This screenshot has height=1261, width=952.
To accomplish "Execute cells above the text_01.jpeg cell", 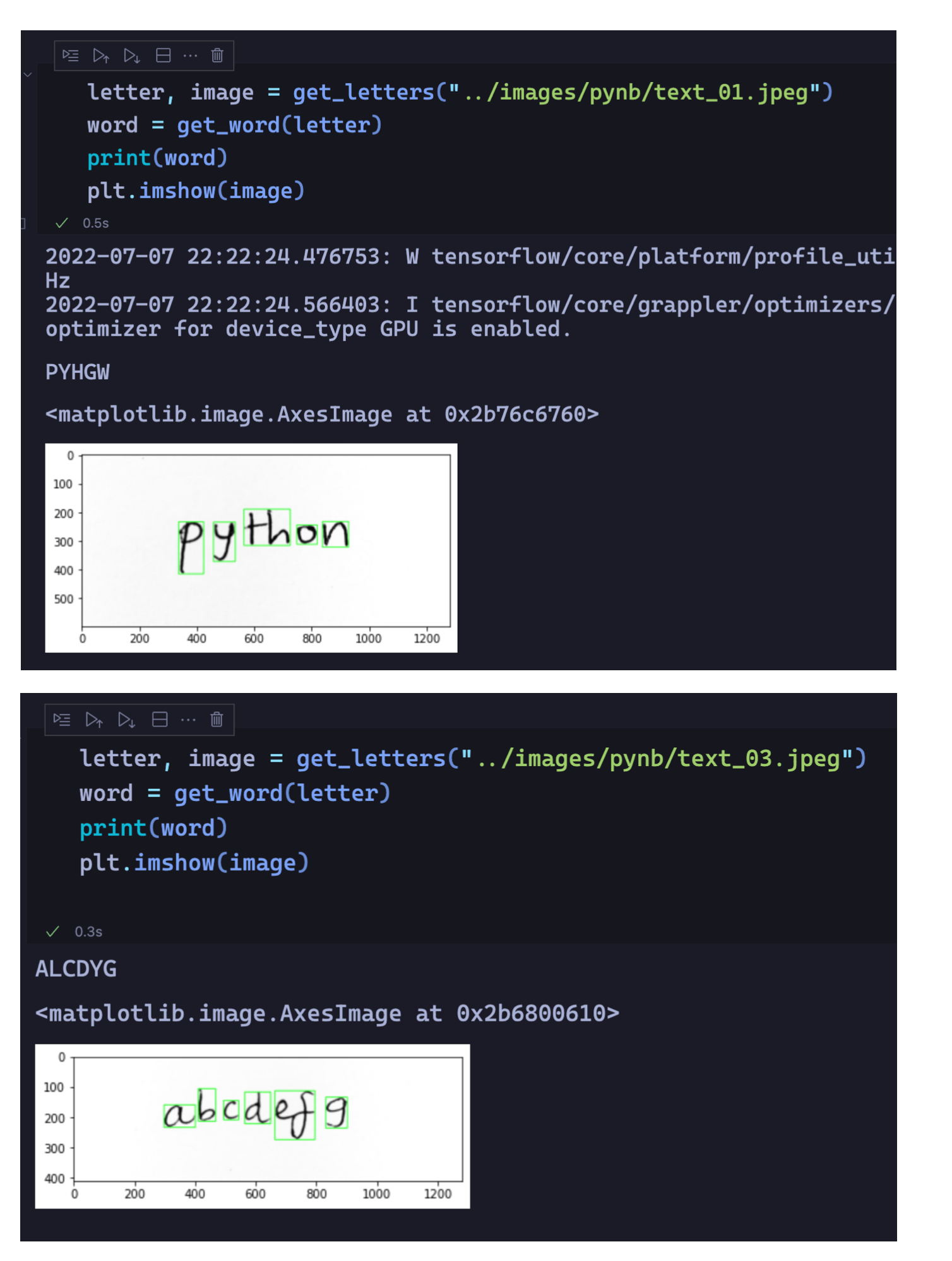I will click(x=101, y=56).
